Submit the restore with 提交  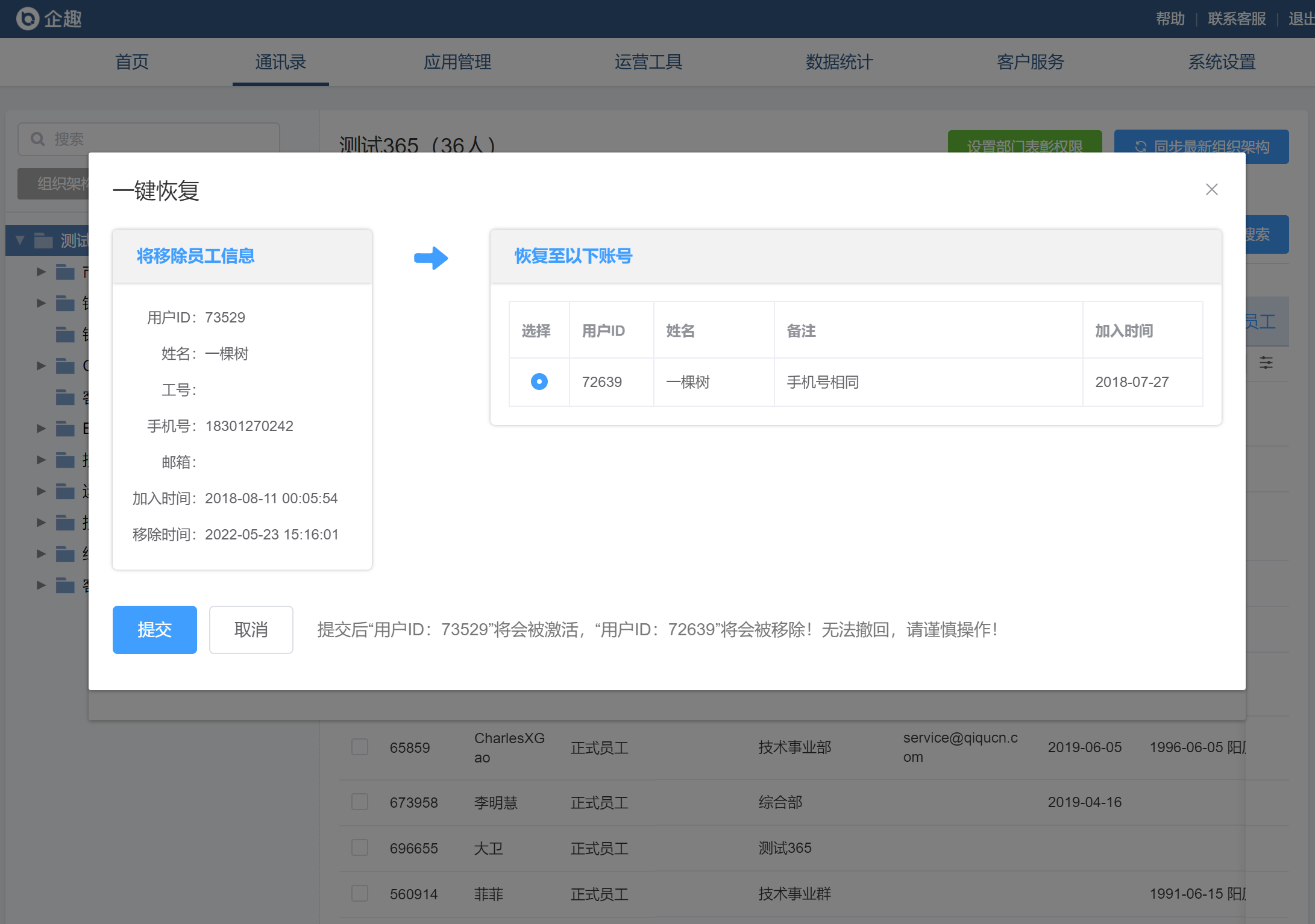pyautogui.click(x=155, y=630)
